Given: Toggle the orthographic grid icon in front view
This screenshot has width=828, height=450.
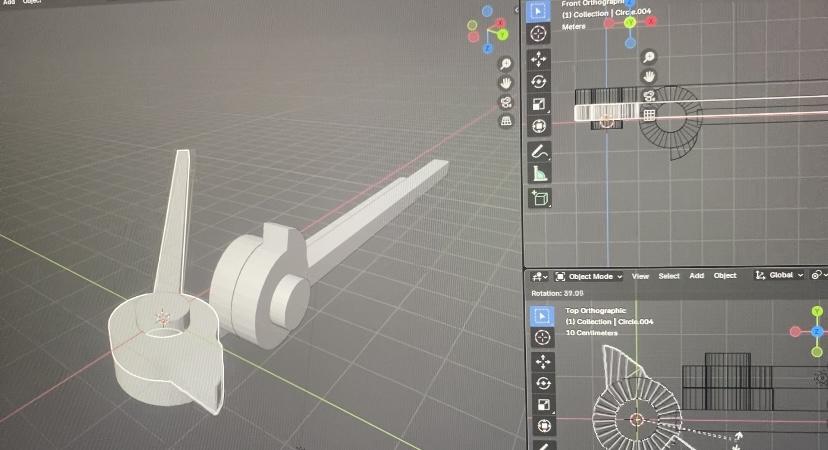Looking at the screenshot, I should [x=649, y=115].
